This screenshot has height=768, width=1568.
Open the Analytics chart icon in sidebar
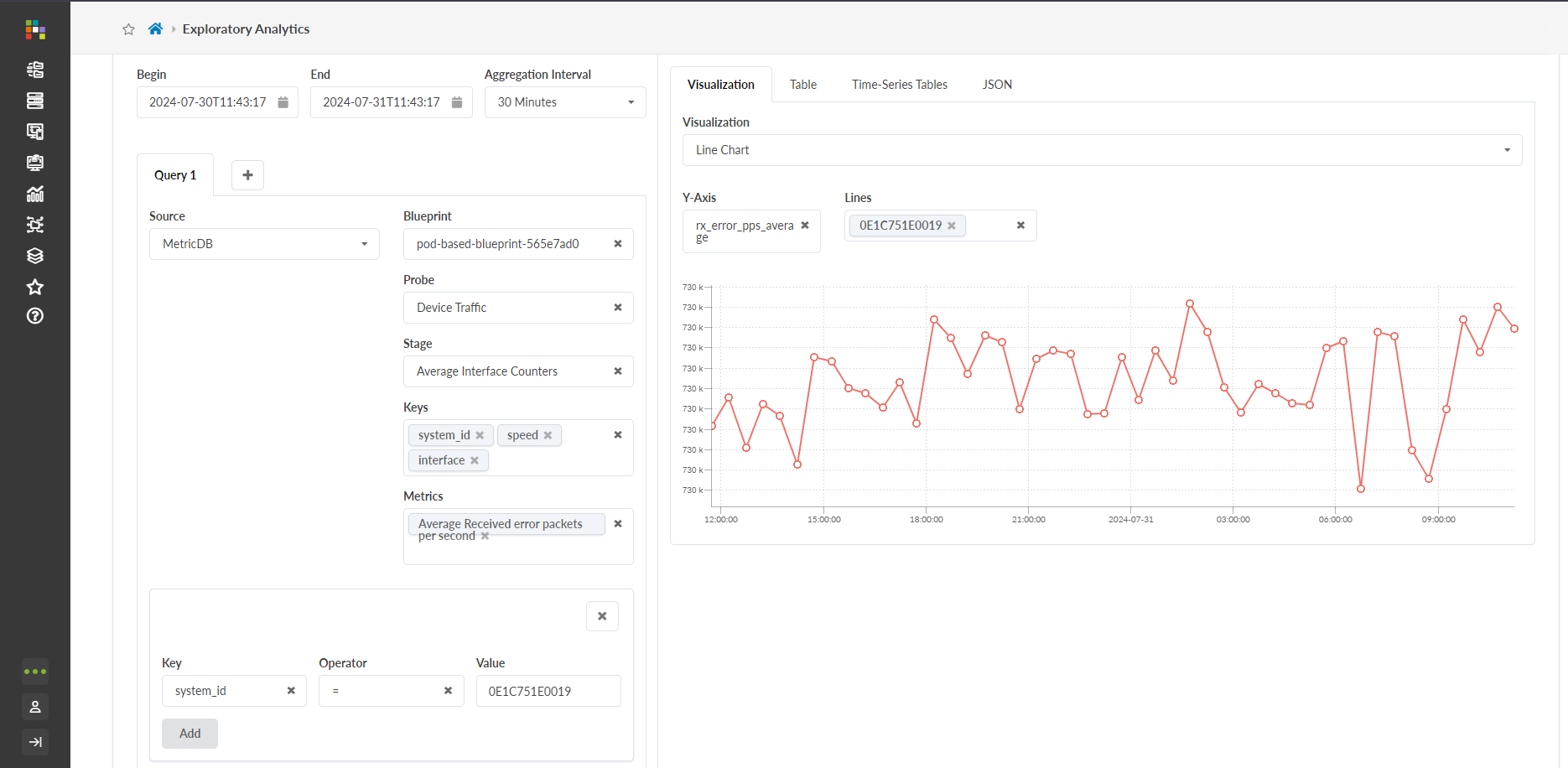click(35, 194)
